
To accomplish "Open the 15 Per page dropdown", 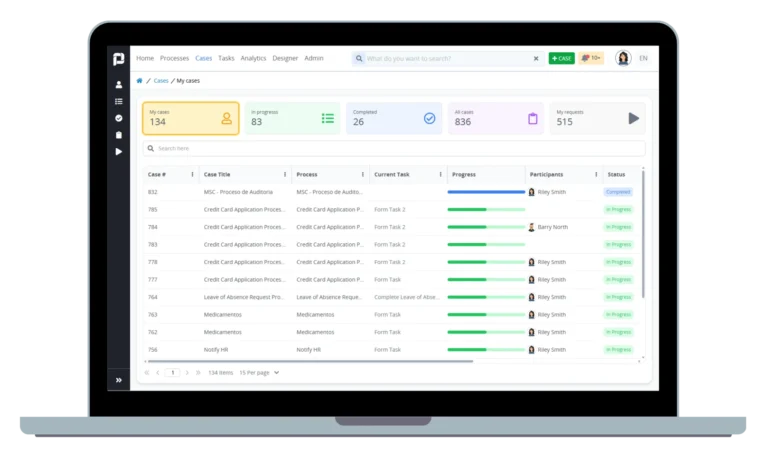I will (x=259, y=373).
